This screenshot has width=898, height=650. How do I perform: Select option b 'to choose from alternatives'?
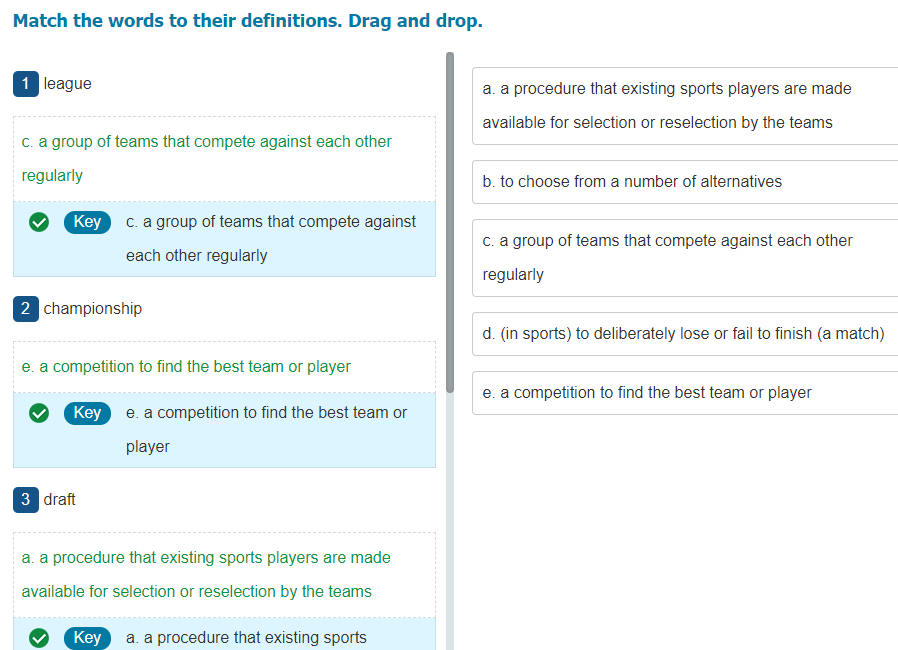pyautogui.click(x=684, y=182)
